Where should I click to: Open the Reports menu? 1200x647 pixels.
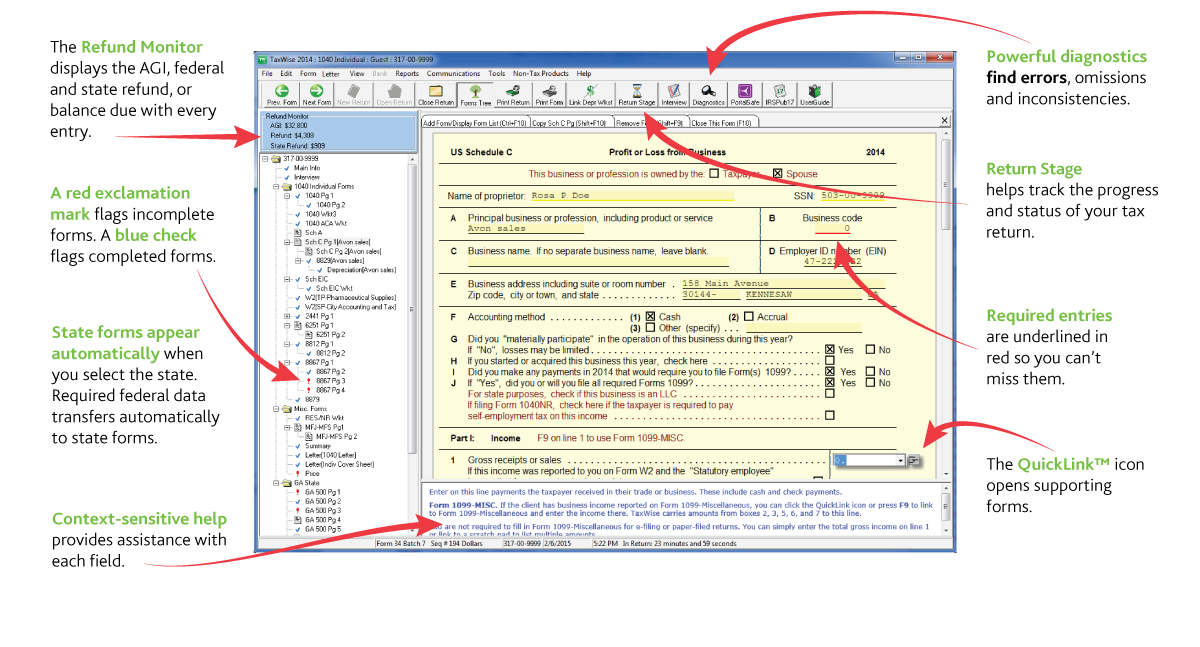click(x=408, y=73)
